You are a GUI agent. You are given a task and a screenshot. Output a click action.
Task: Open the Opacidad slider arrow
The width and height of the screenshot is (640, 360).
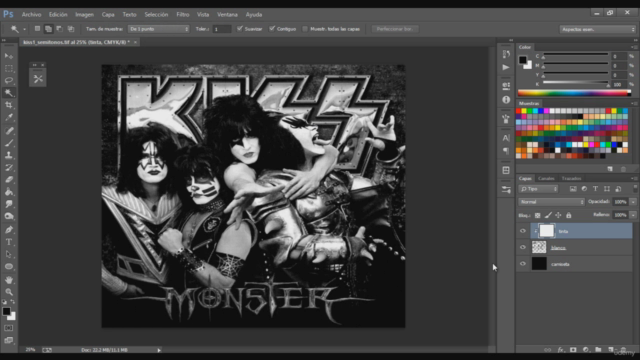point(633,202)
